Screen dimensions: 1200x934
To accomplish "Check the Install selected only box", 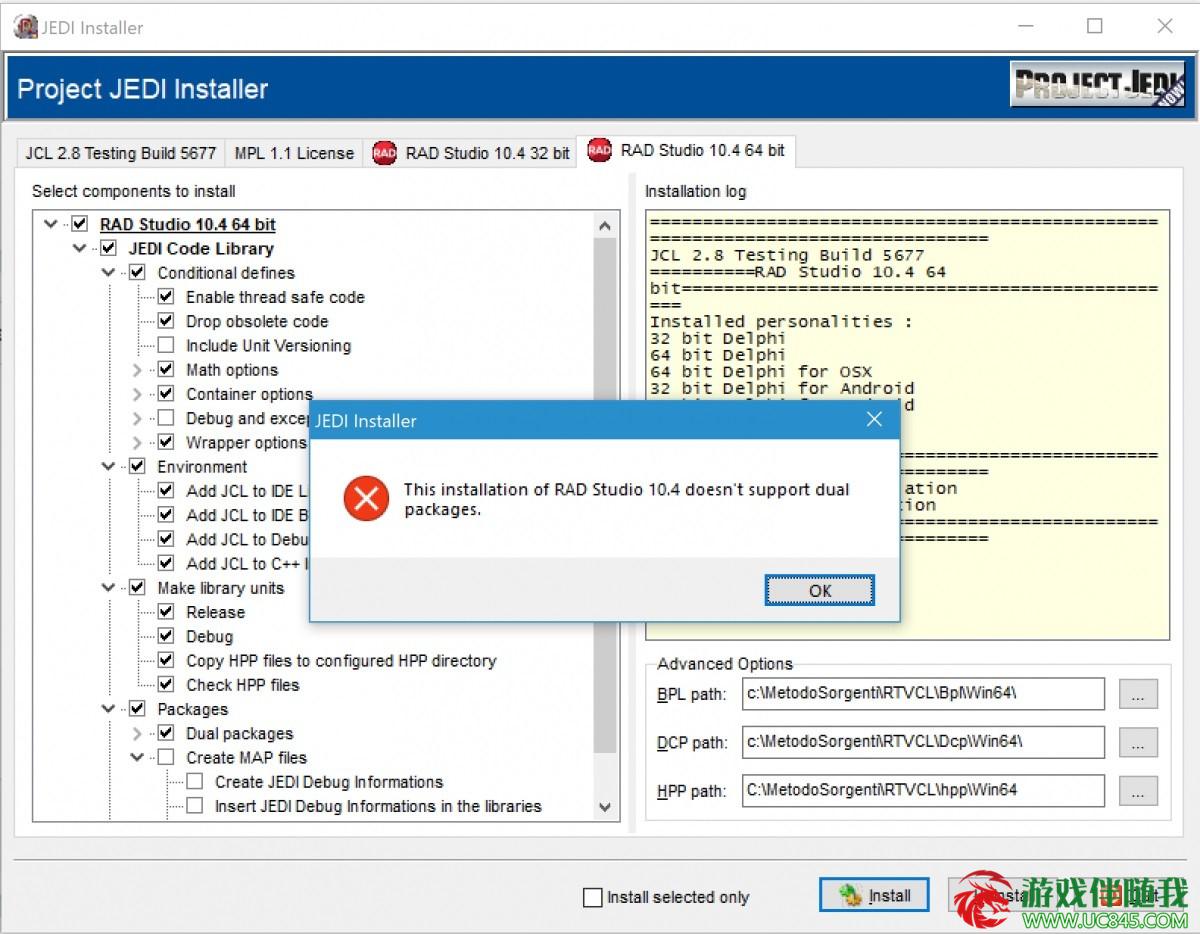I will click(x=593, y=897).
